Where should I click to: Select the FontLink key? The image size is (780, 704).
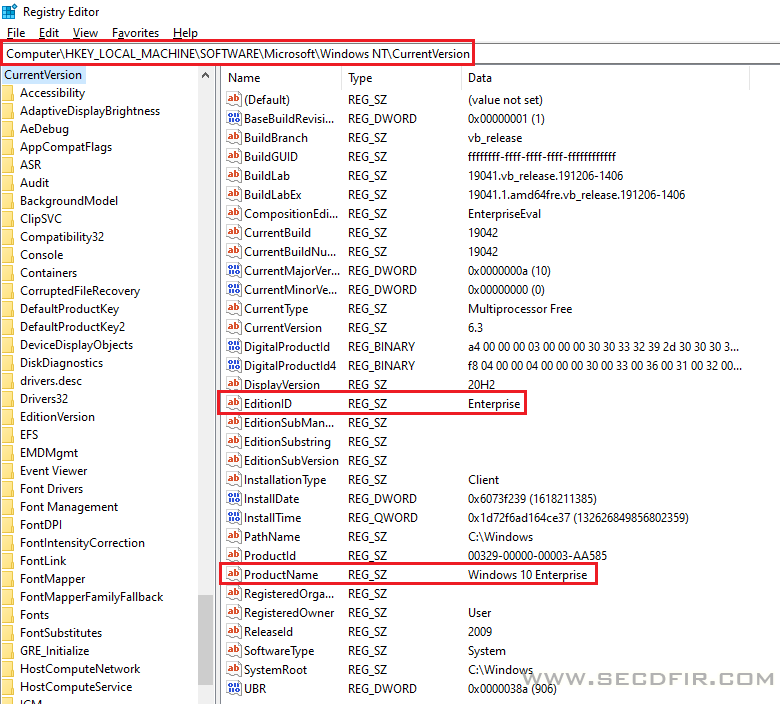coord(43,561)
